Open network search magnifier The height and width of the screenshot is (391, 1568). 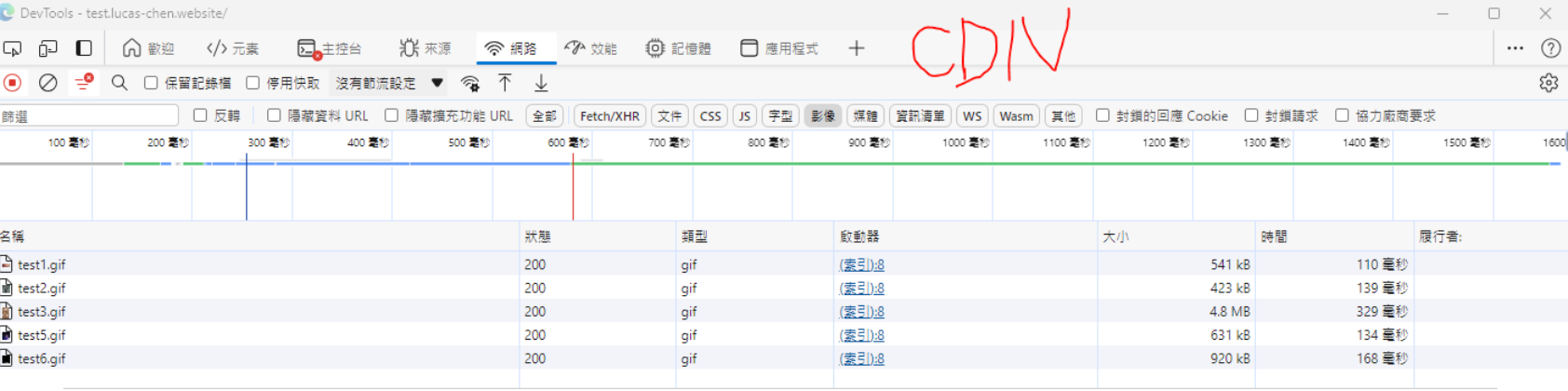click(x=119, y=83)
